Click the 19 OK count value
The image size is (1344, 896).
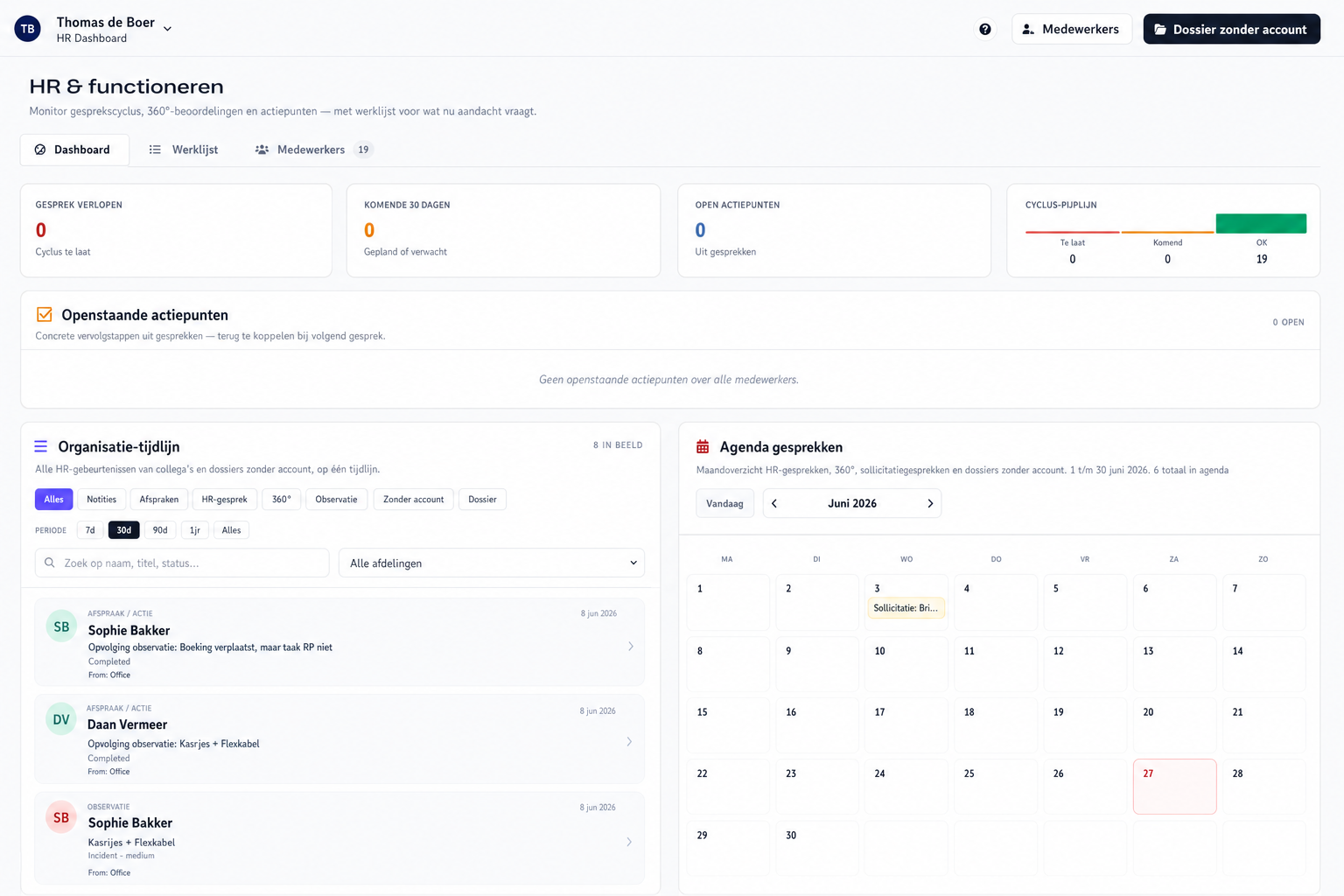point(1261,259)
